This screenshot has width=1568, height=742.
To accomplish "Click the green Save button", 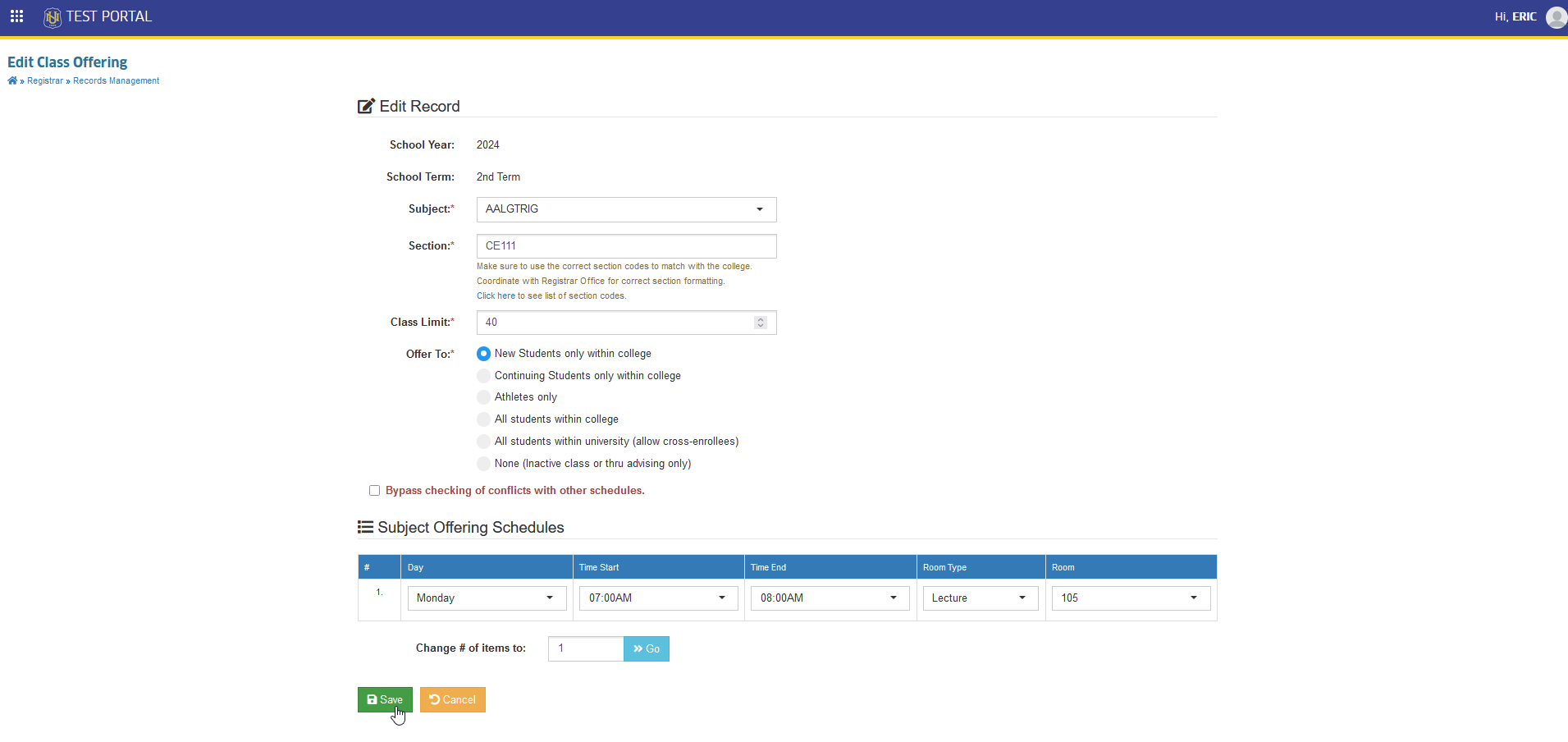I will coord(385,700).
